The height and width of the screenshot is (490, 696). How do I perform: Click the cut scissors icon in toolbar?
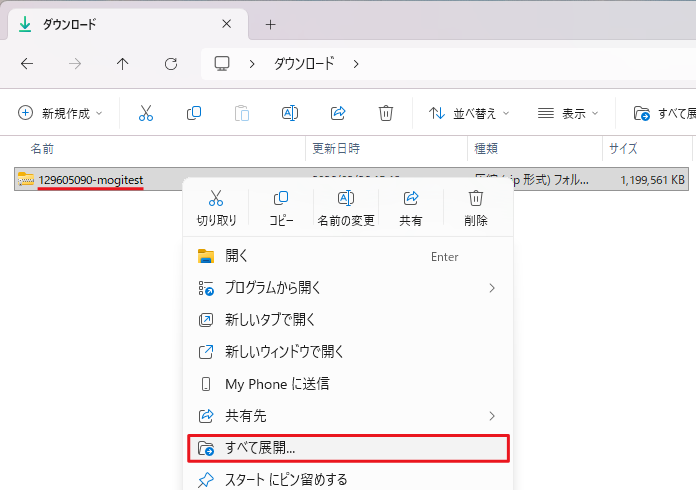click(x=146, y=113)
